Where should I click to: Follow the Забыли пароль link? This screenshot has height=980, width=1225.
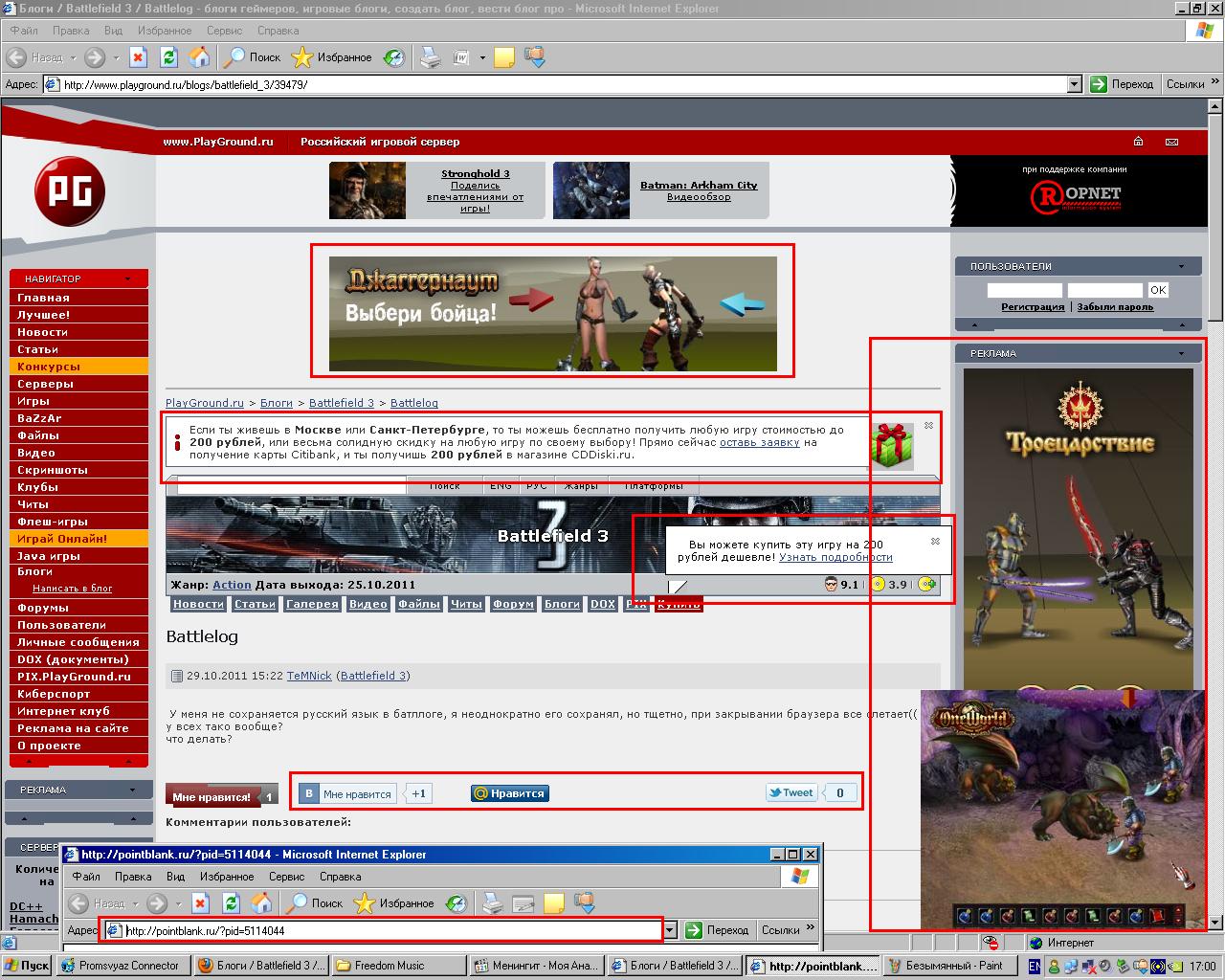(x=1115, y=307)
